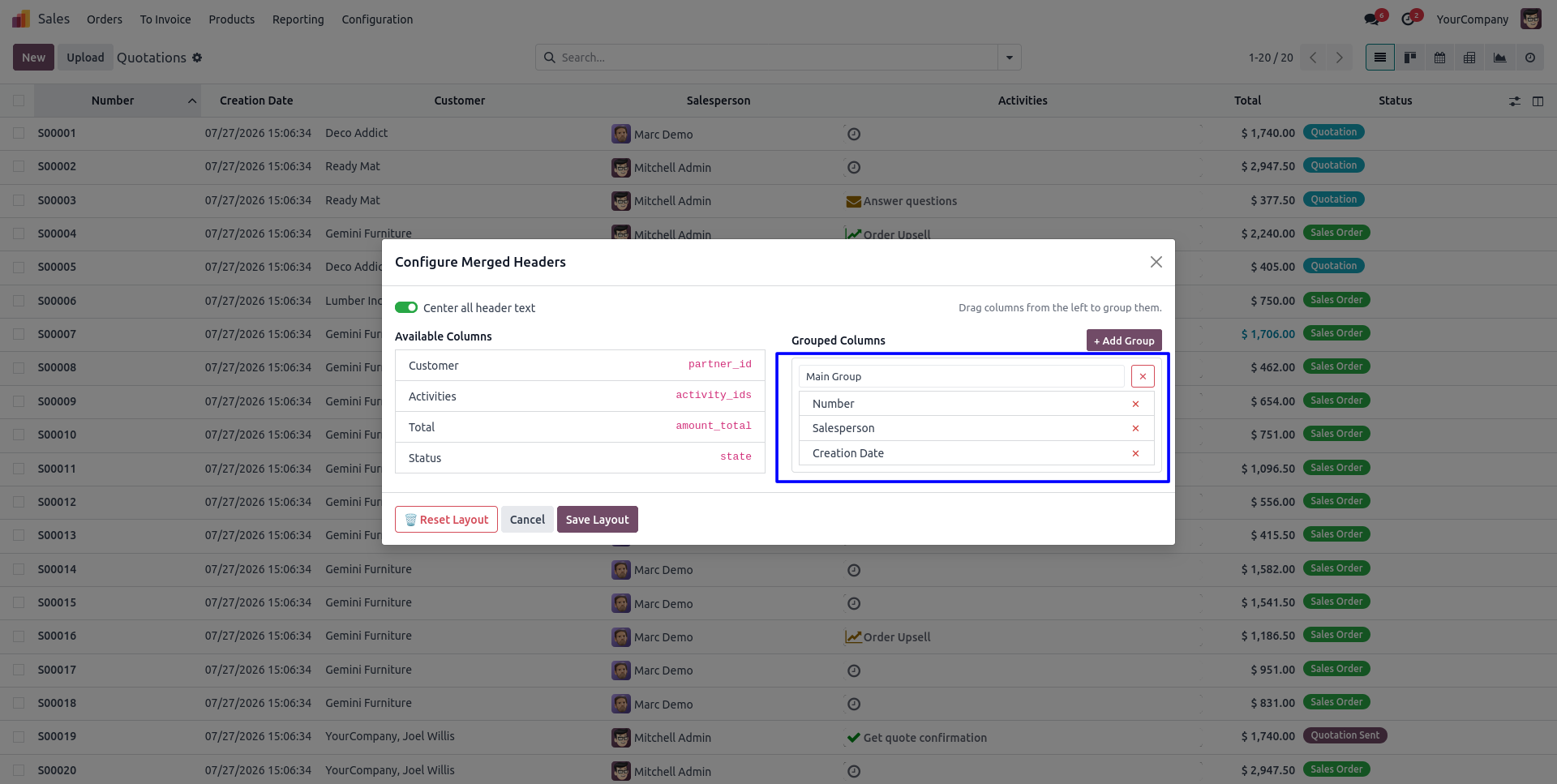Edit the Main Group name field
Viewport: 1557px width, 784px height.
pos(962,376)
